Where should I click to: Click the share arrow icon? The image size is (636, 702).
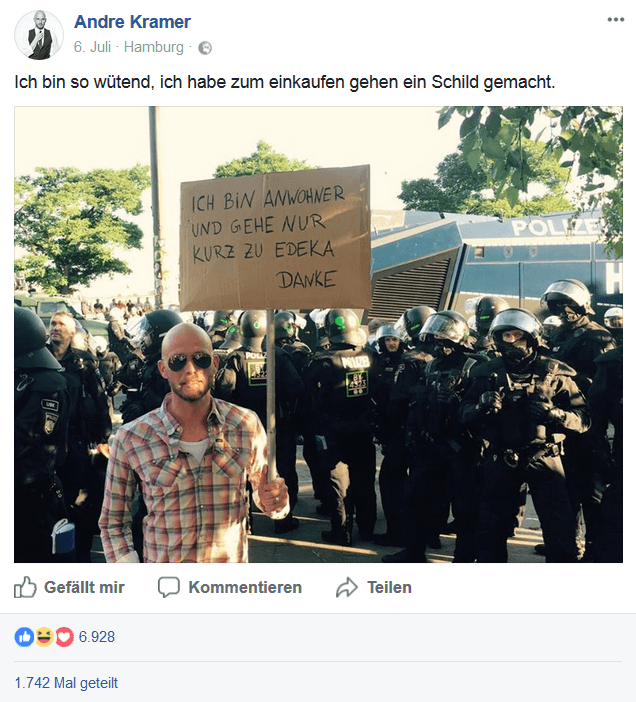(x=347, y=587)
